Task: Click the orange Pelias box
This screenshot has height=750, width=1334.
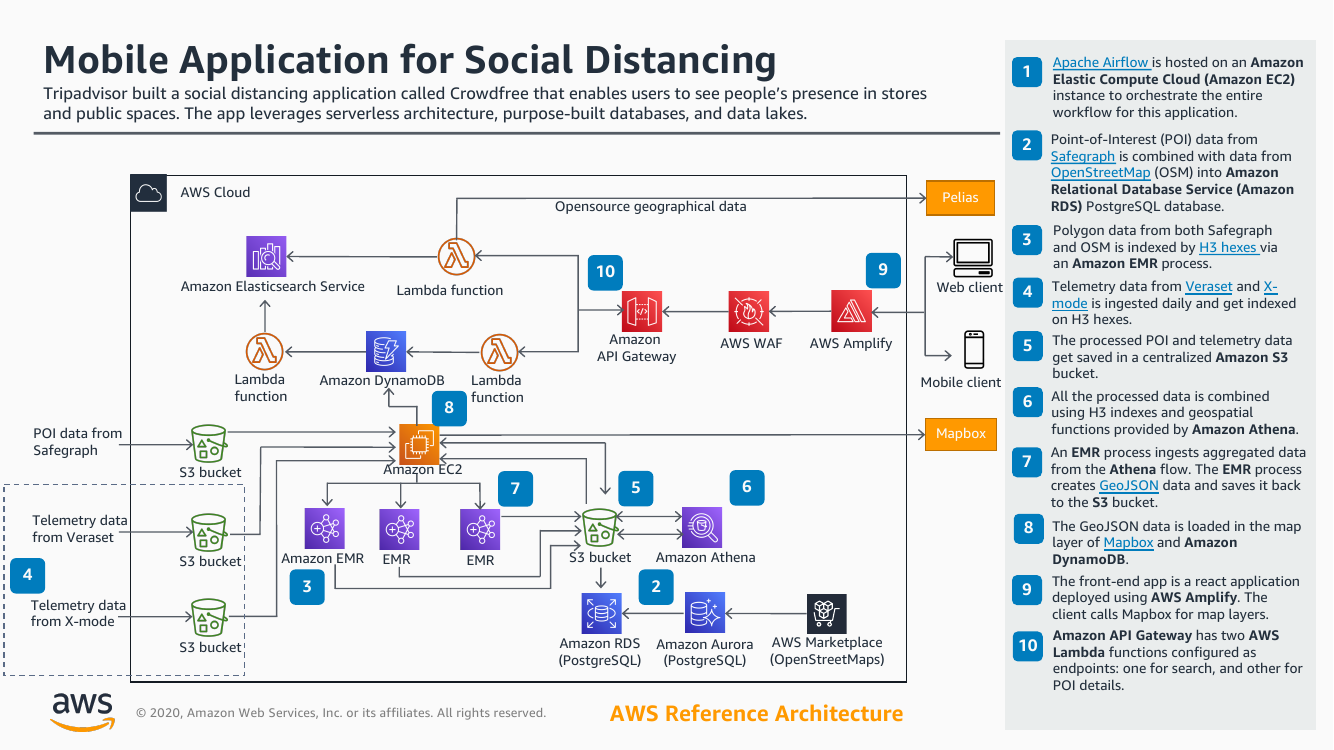Action: tap(961, 197)
